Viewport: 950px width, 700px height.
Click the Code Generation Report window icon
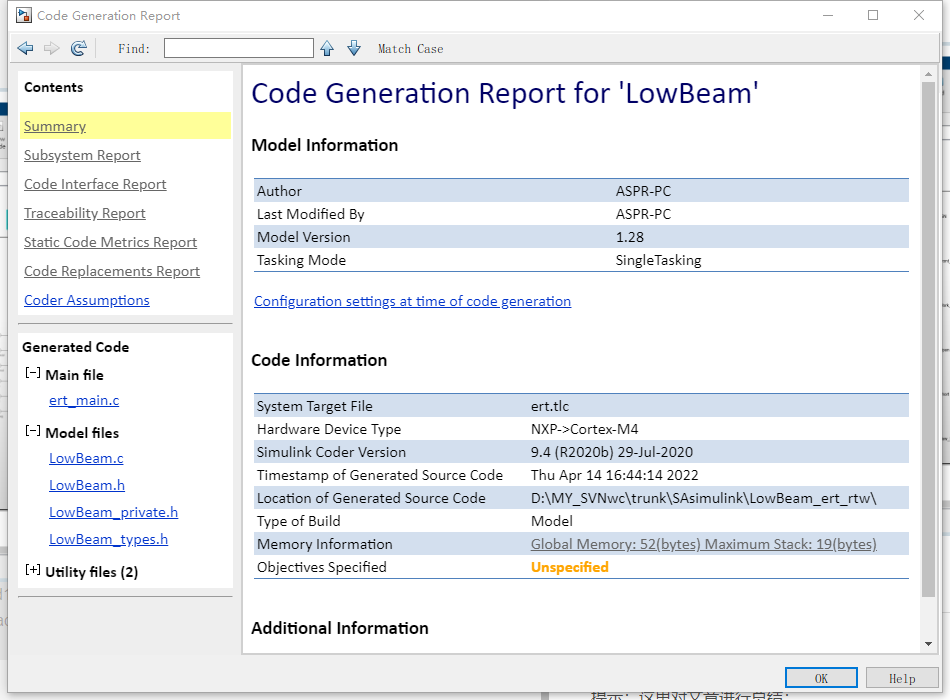point(23,16)
